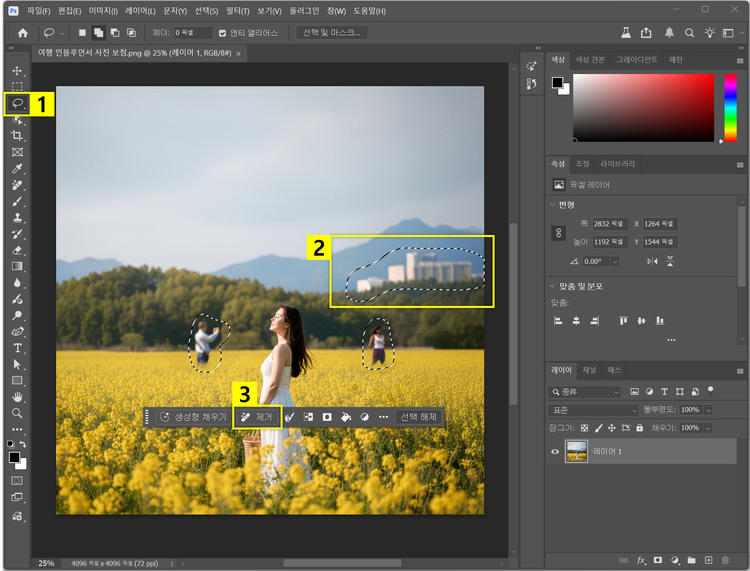
Task: Select the Zoom tool magnifier
Action: coord(17,412)
